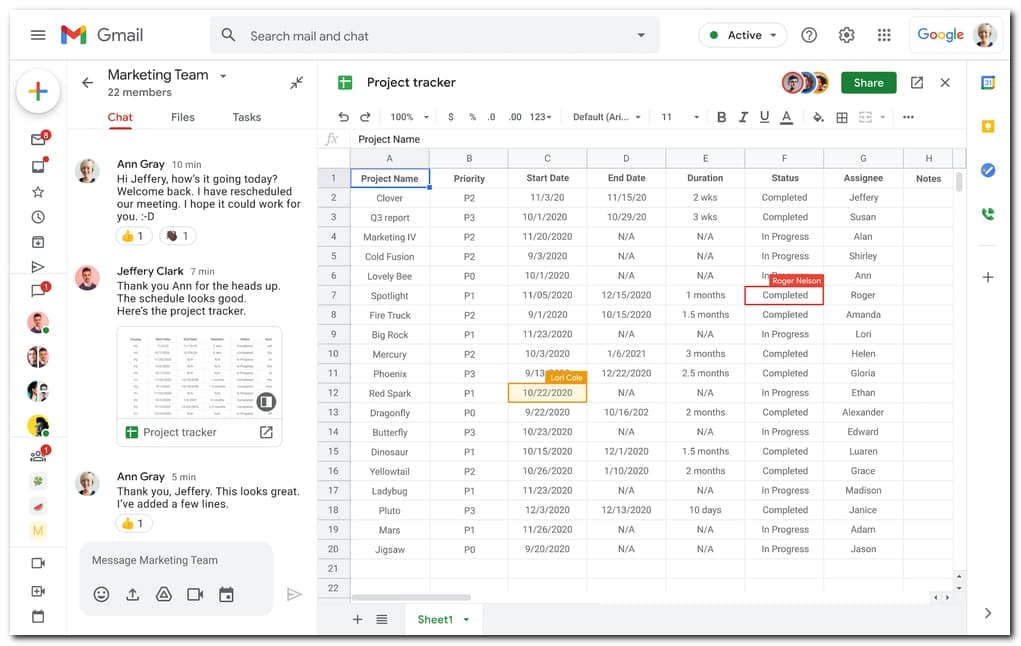Toggle underline text formatting

click(764, 117)
